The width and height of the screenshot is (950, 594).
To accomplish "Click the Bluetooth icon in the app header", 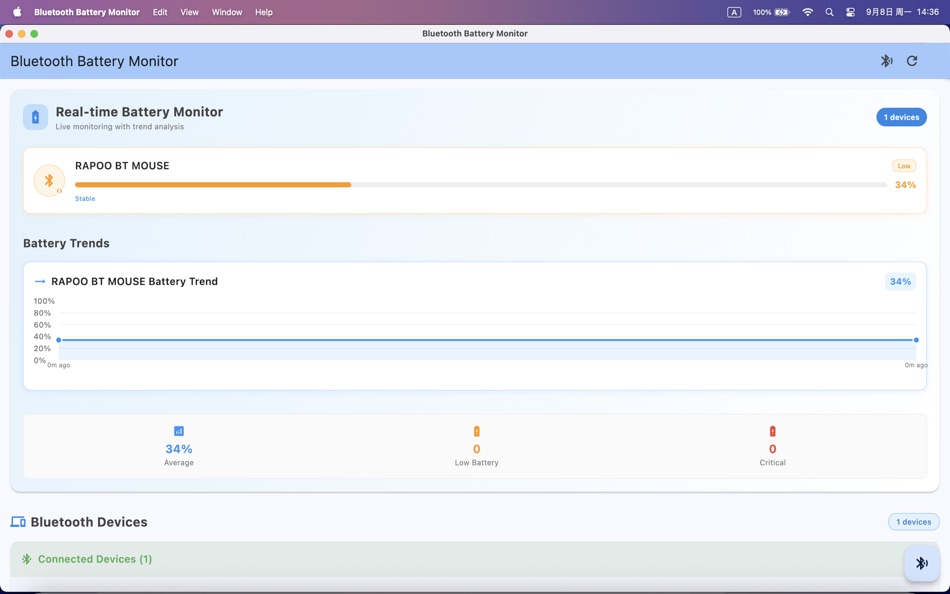I will pos(886,60).
